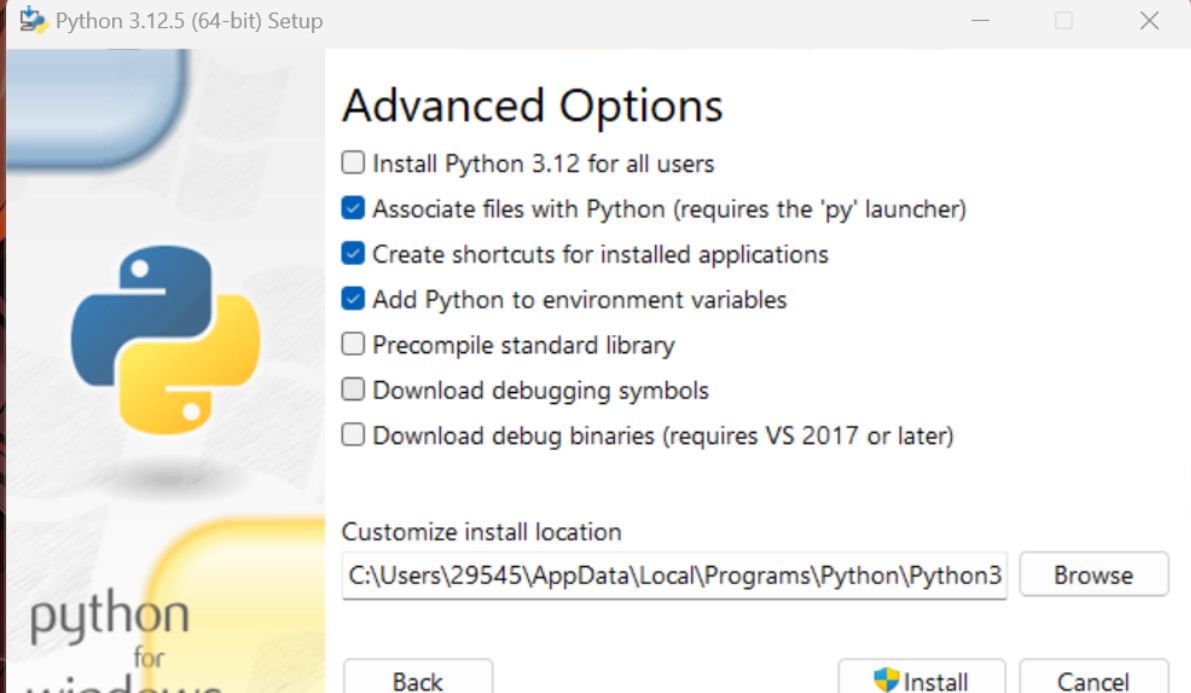
Task: Enable Install Python 3.12 for all users
Action: [353, 163]
